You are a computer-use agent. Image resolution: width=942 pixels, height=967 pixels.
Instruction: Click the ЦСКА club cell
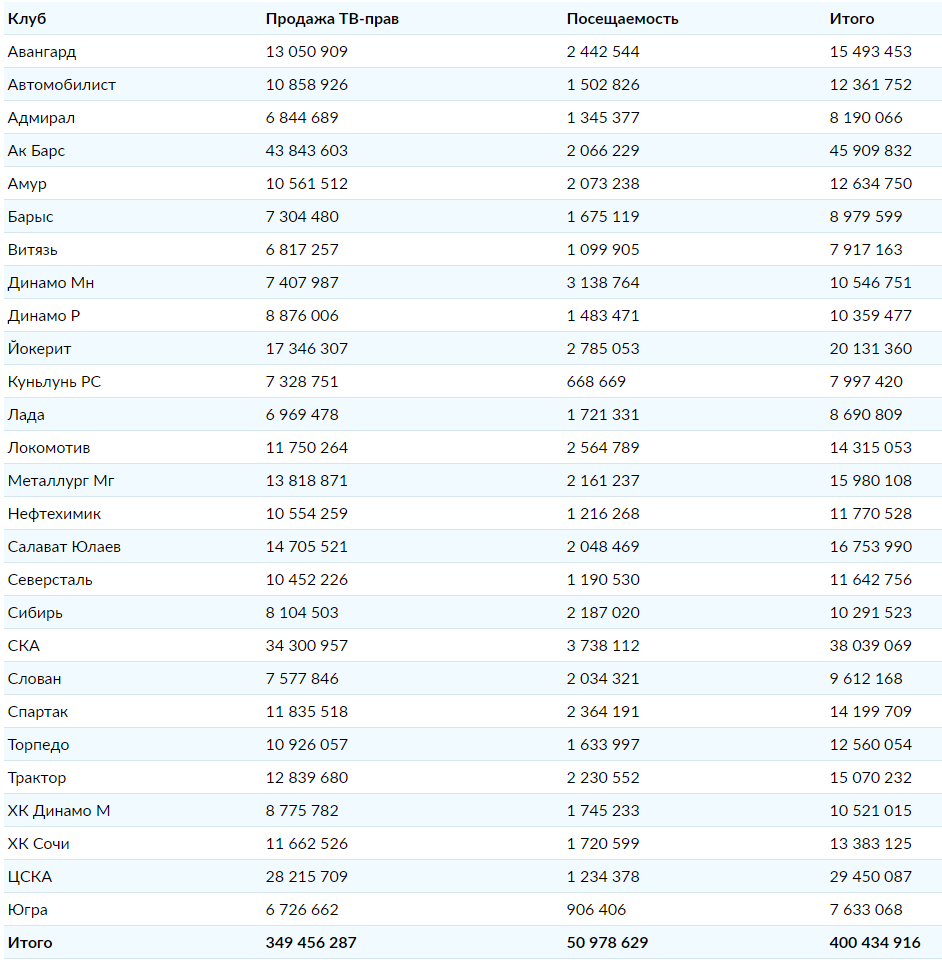30,877
